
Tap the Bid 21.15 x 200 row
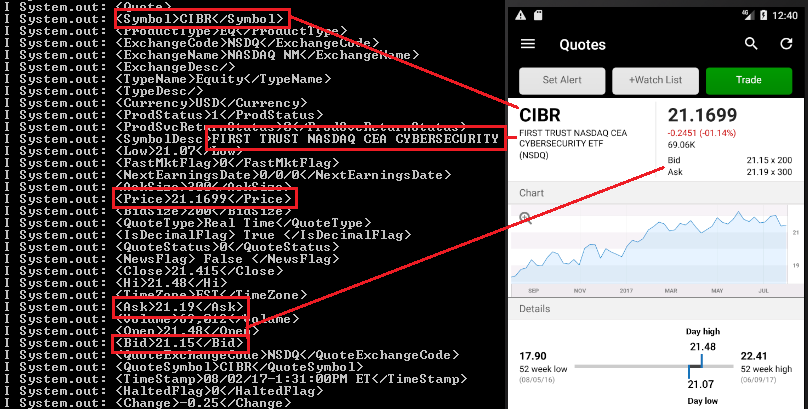(x=730, y=160)
